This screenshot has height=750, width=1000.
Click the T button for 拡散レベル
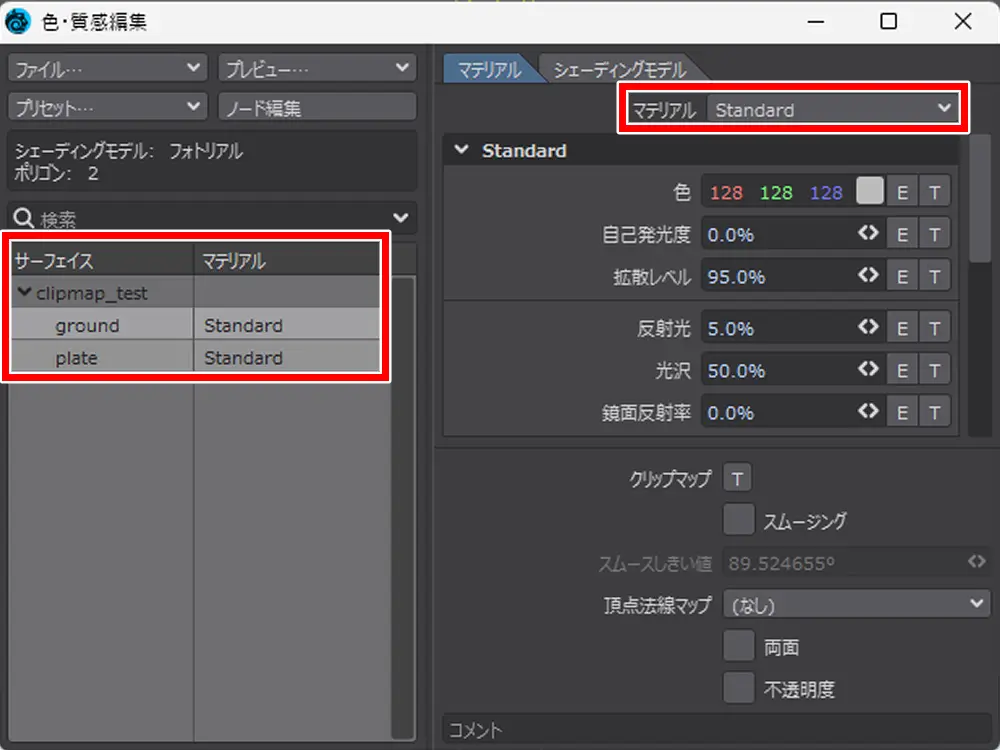(x=935, y=276)
